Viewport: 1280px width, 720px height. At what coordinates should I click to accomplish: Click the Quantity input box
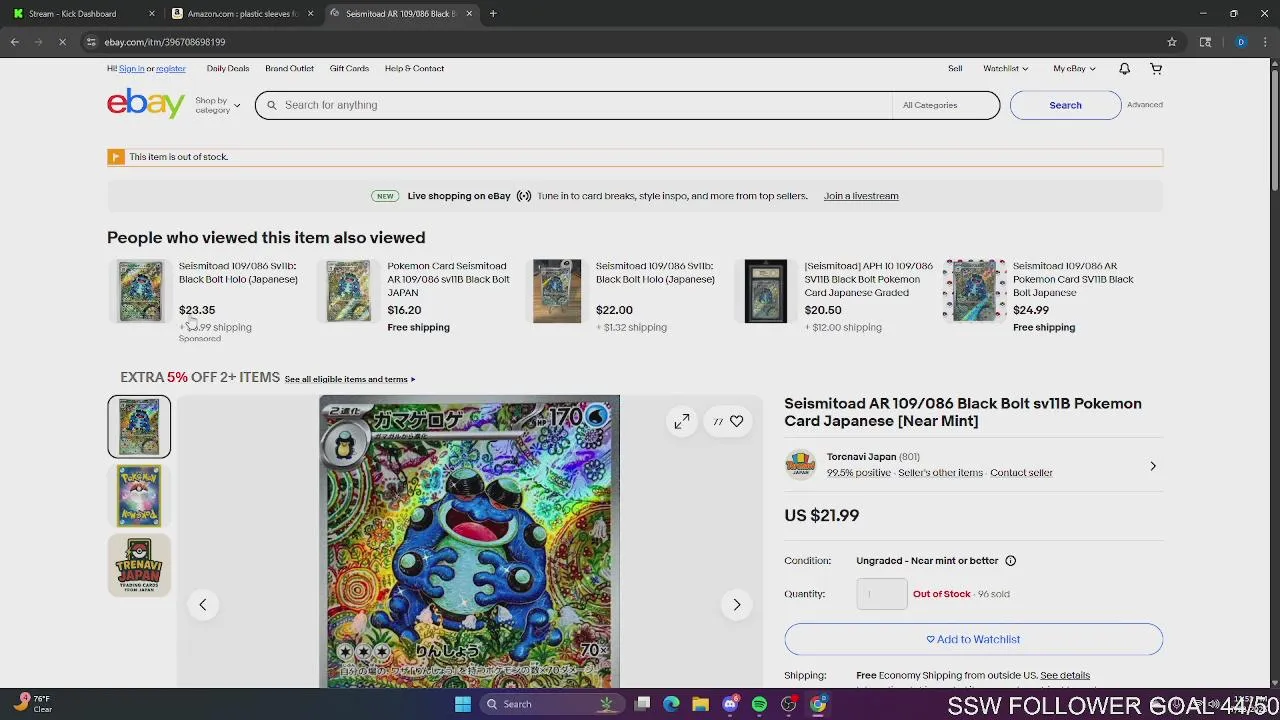click(882, 594)
